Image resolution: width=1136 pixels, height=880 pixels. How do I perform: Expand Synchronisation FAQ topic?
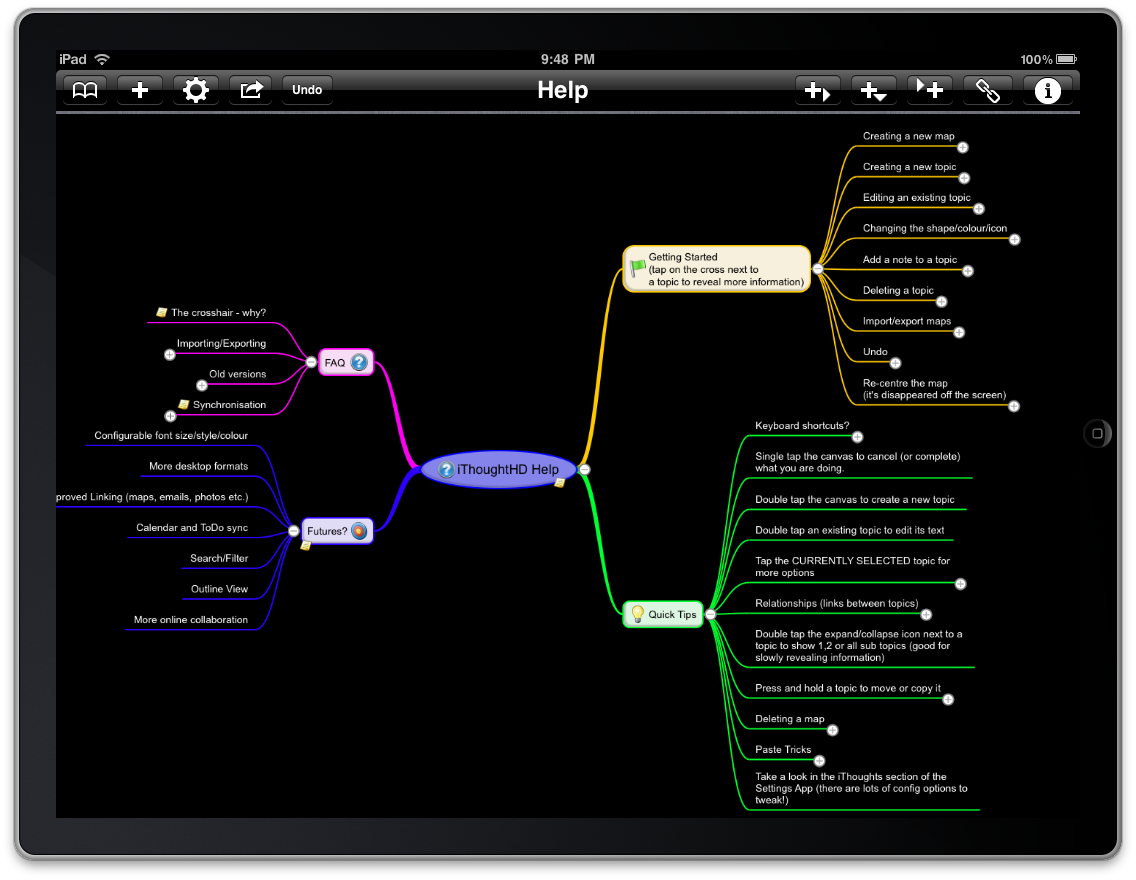(170, 416)
